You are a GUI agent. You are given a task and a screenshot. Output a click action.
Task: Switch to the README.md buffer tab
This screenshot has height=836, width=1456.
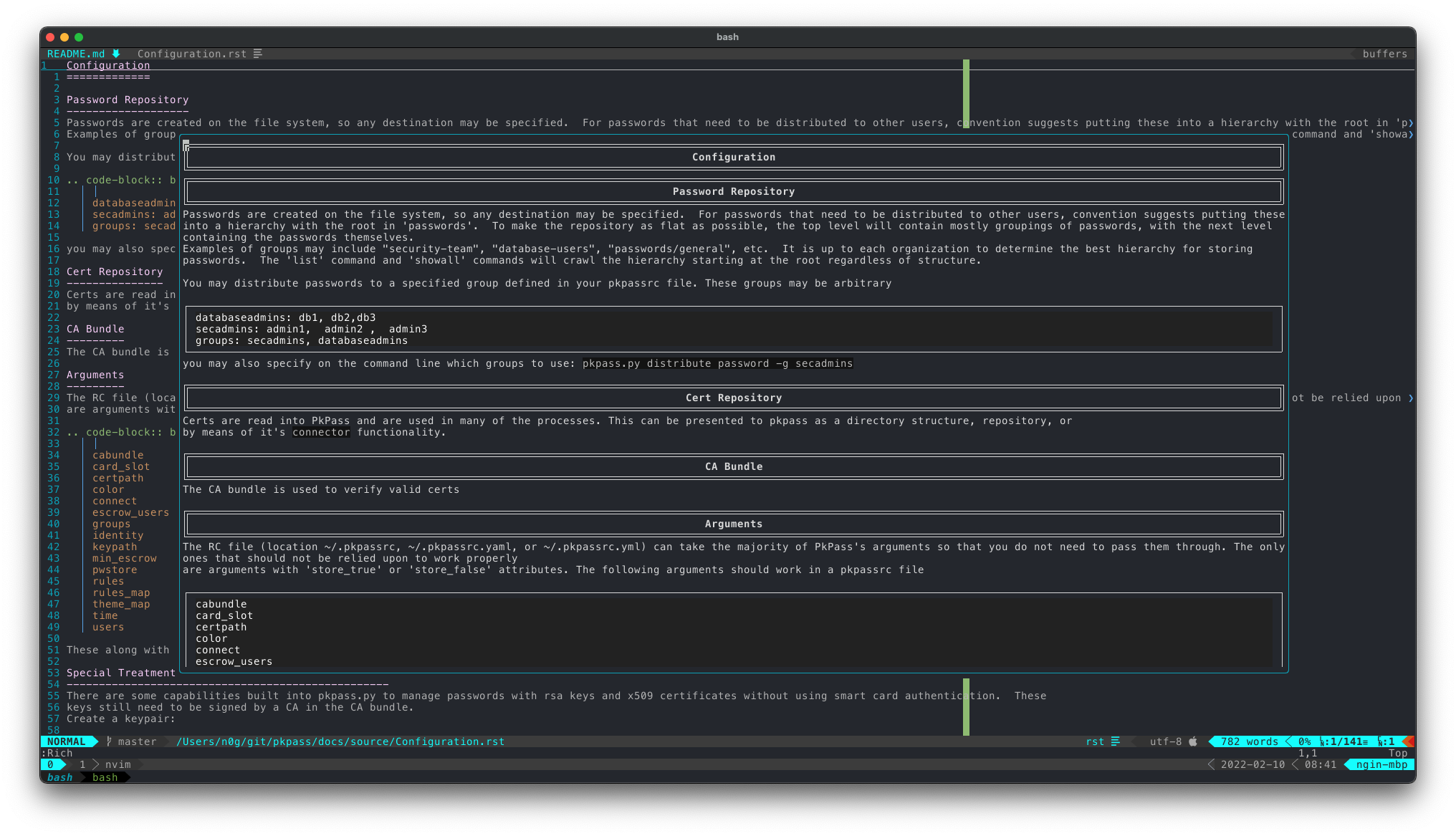point(76,54)
